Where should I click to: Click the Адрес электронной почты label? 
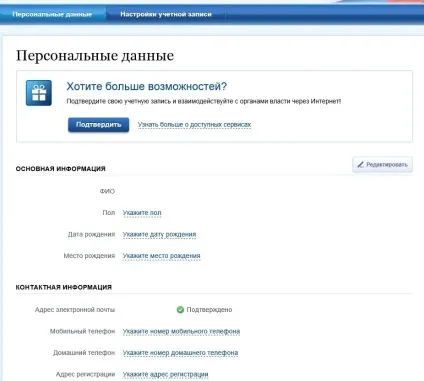click(x=75, y=310)
